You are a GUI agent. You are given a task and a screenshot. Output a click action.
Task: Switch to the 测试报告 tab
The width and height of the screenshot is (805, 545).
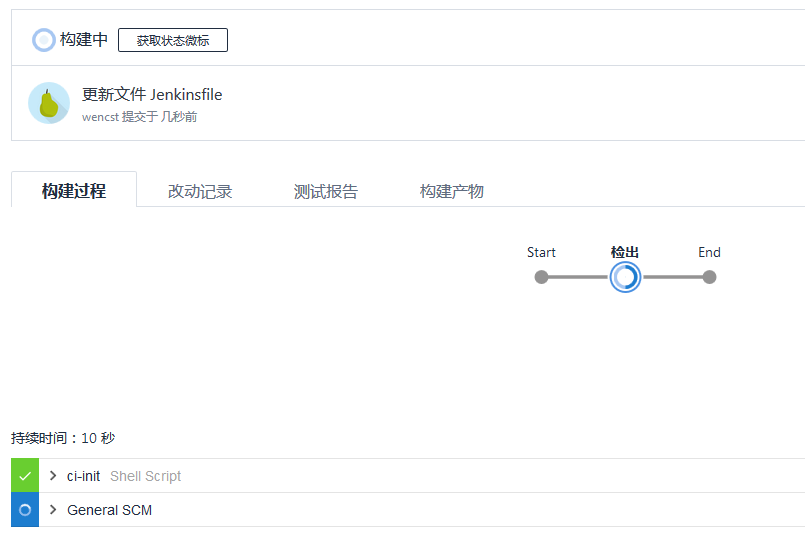point(326,191)
